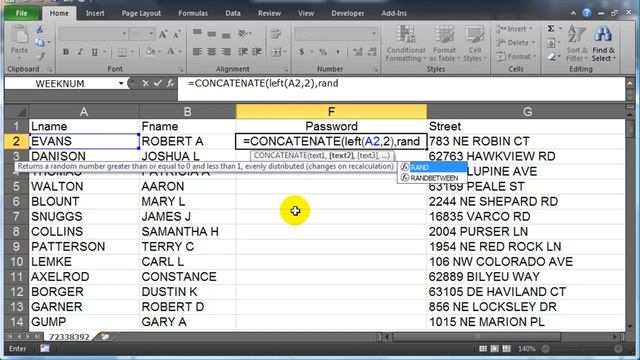Toggle Underline formatting
The height and width of the screenshot is (360, 640).
95,52
